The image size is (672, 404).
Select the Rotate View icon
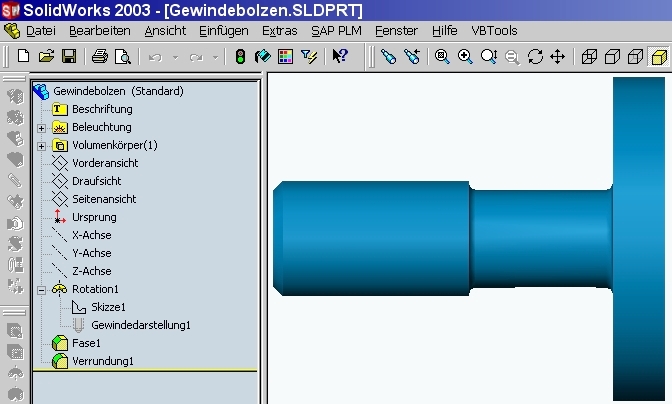[x=535, y=56]
